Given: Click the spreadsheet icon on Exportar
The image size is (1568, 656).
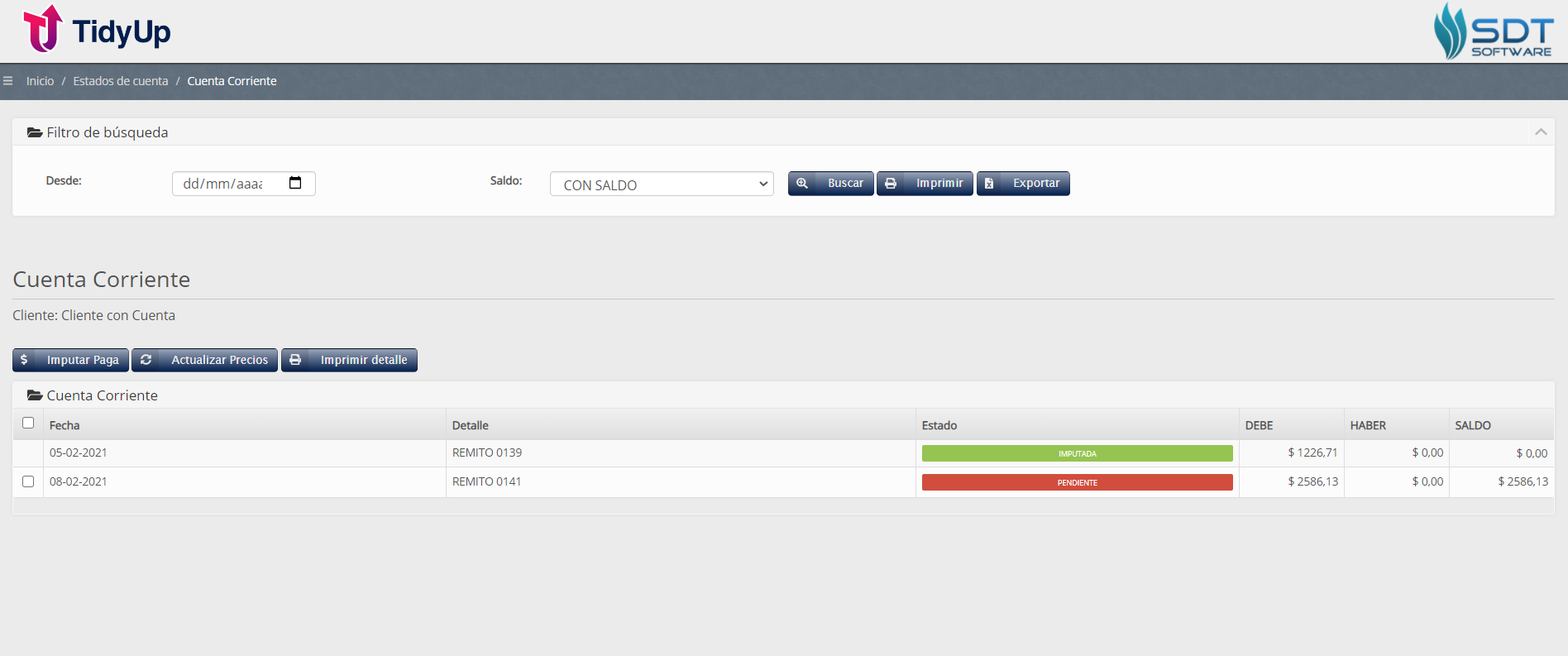Looking at the screenshot, I should [x=989, y=184].
